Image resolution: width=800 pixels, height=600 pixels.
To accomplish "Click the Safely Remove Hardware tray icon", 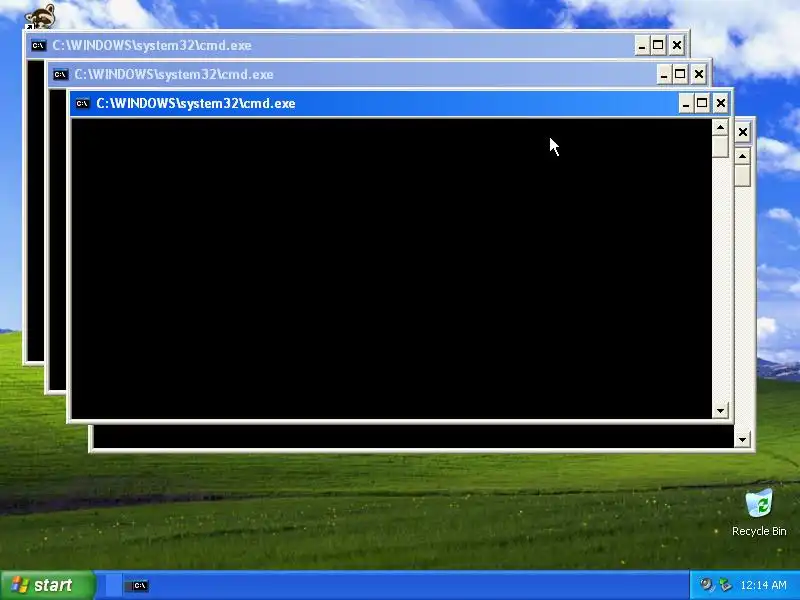I will pos(724,584).
